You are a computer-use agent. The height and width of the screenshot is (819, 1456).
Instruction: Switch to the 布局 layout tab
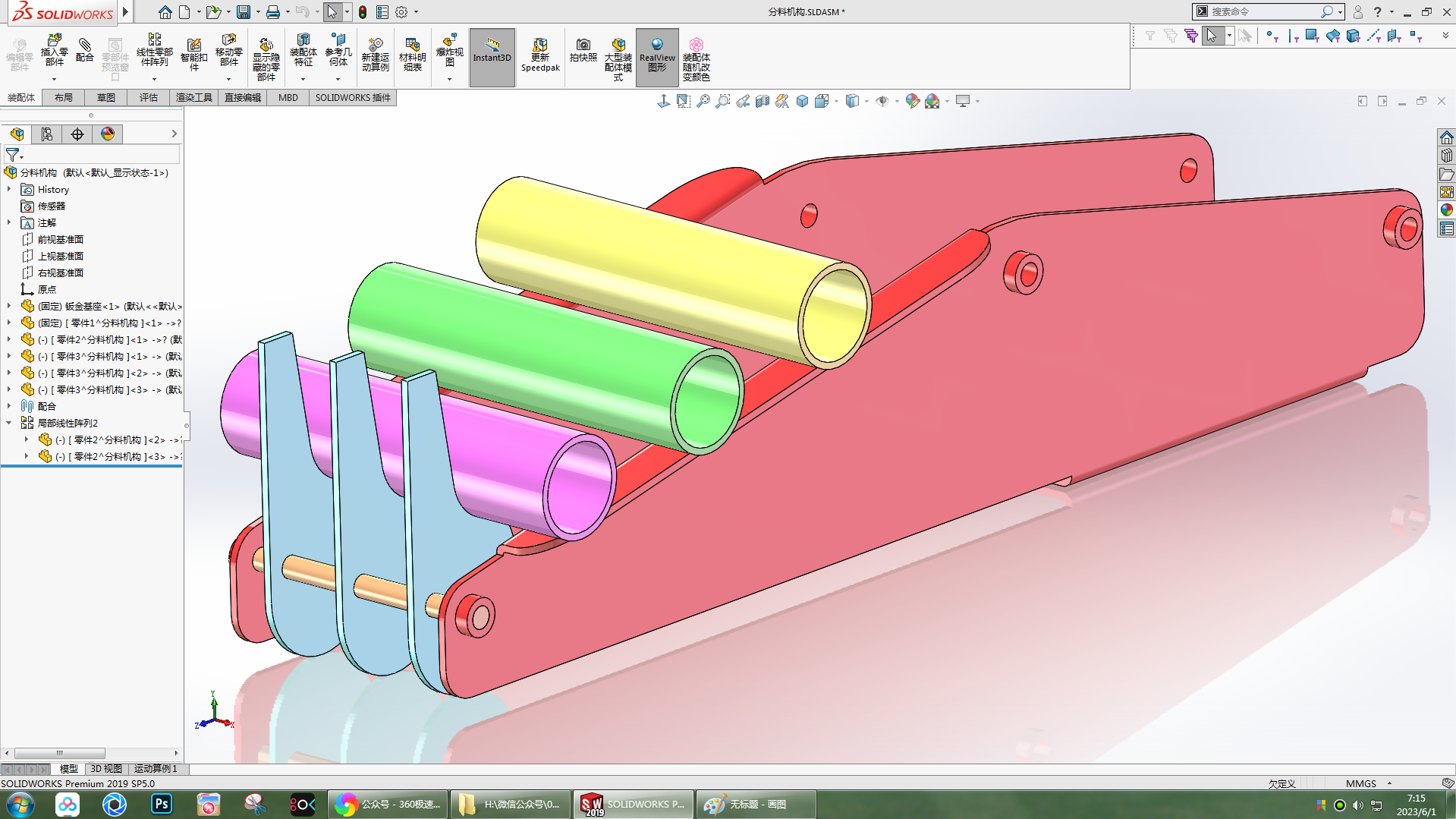64,97
